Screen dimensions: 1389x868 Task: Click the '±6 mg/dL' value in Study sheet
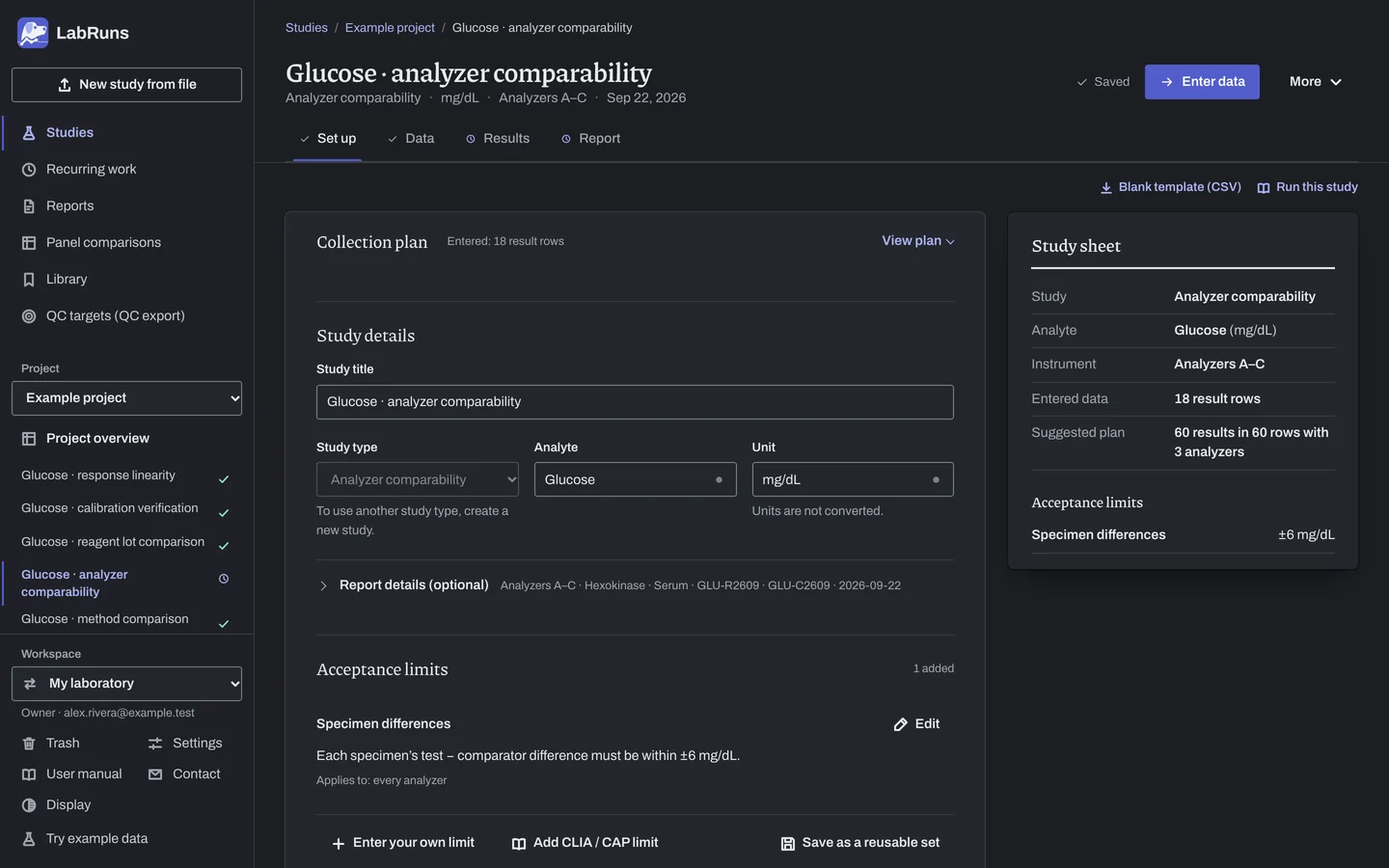coord(1306,535)
